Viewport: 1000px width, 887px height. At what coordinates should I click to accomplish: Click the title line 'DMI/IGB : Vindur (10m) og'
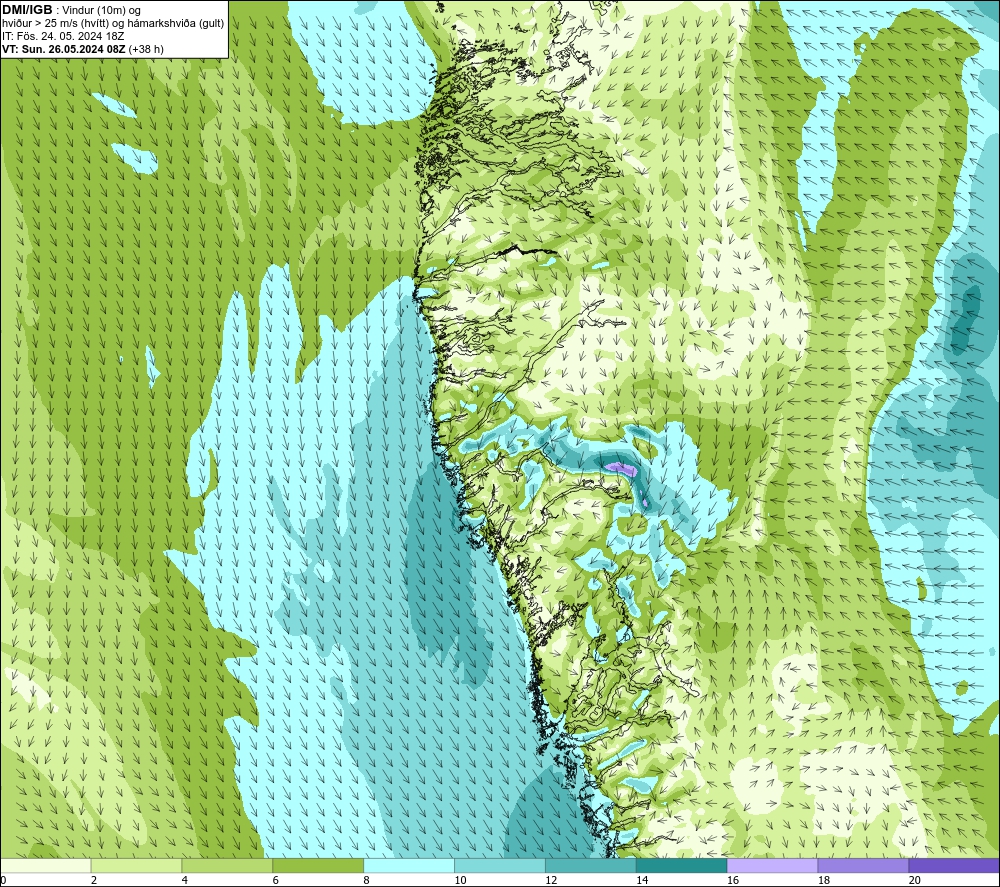pos(71,10)
